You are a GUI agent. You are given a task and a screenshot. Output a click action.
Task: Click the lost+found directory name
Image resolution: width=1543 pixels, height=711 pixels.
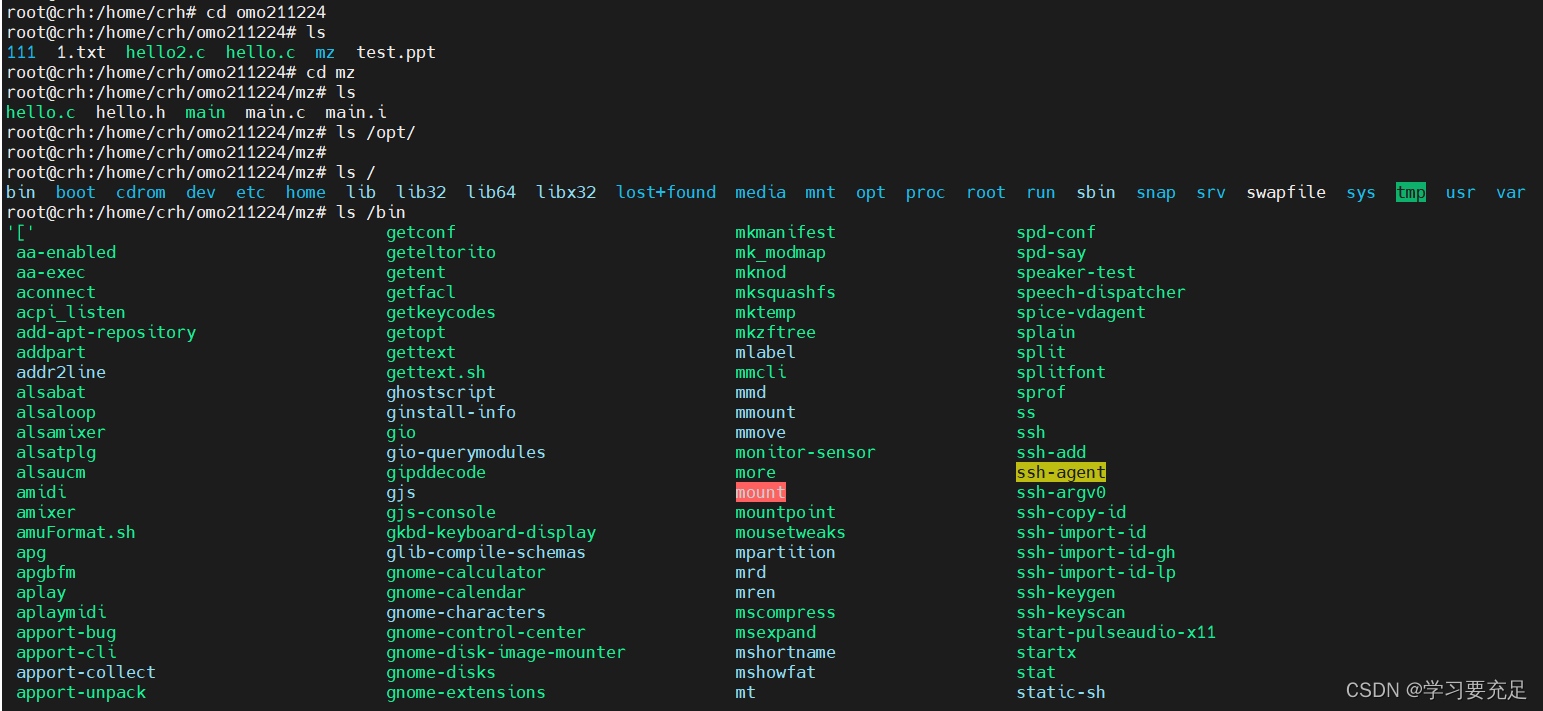click(666, 192)
